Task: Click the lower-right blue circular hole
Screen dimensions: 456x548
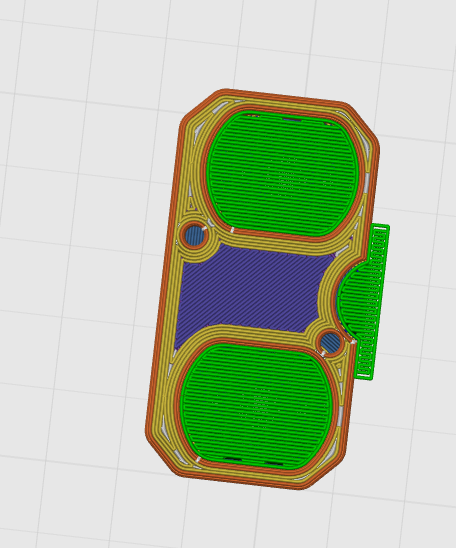Action: pos(330,343)
